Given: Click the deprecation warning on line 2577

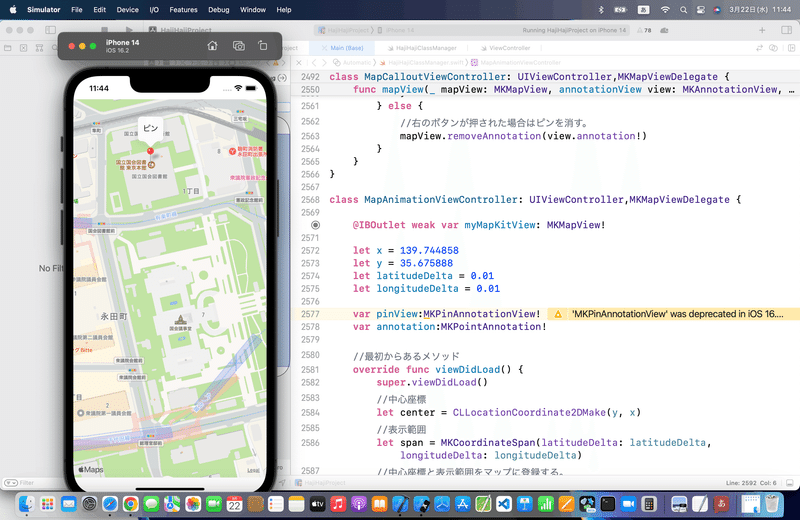Looking at the screenshot, I should tap(558, 314).
